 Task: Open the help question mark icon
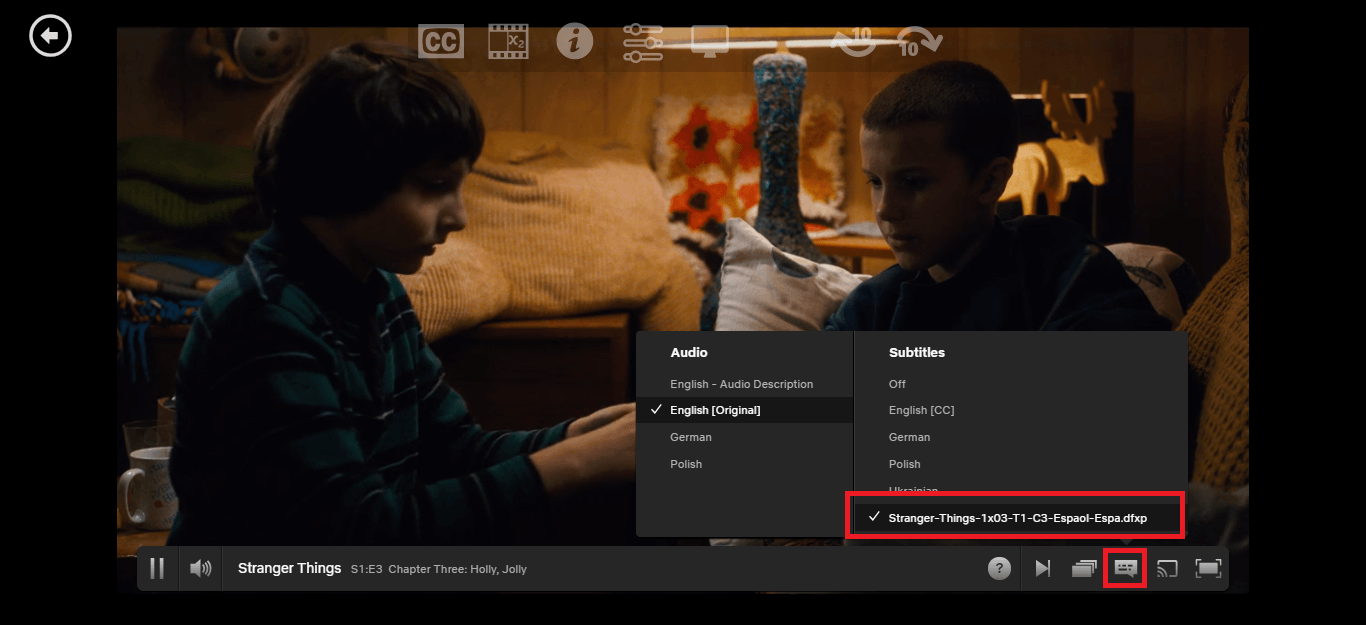999,568
